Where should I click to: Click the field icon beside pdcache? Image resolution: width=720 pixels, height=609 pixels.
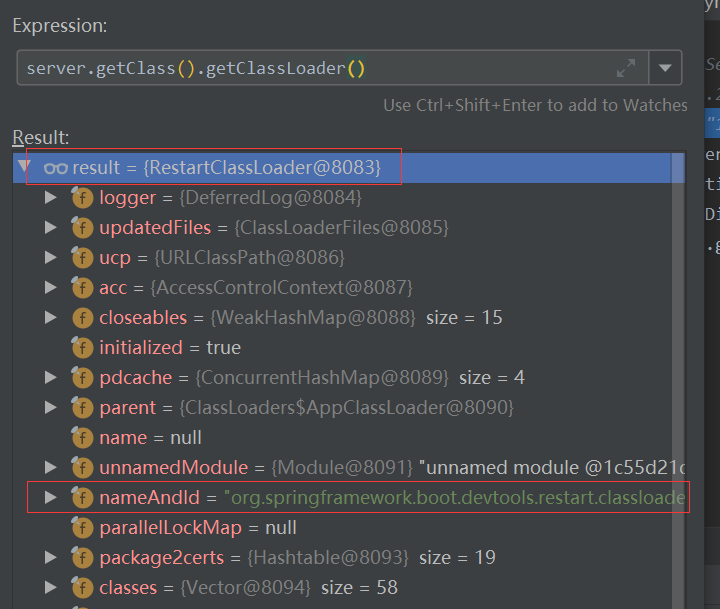(82, 378)
